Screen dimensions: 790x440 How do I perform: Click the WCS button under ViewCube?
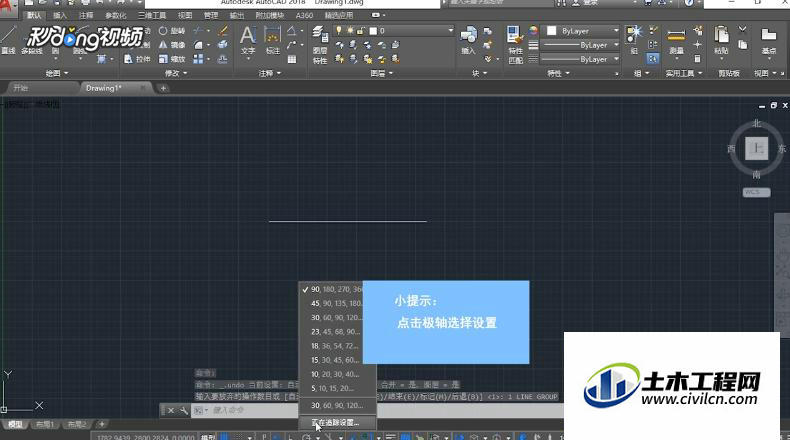click(x=756, y=192)
